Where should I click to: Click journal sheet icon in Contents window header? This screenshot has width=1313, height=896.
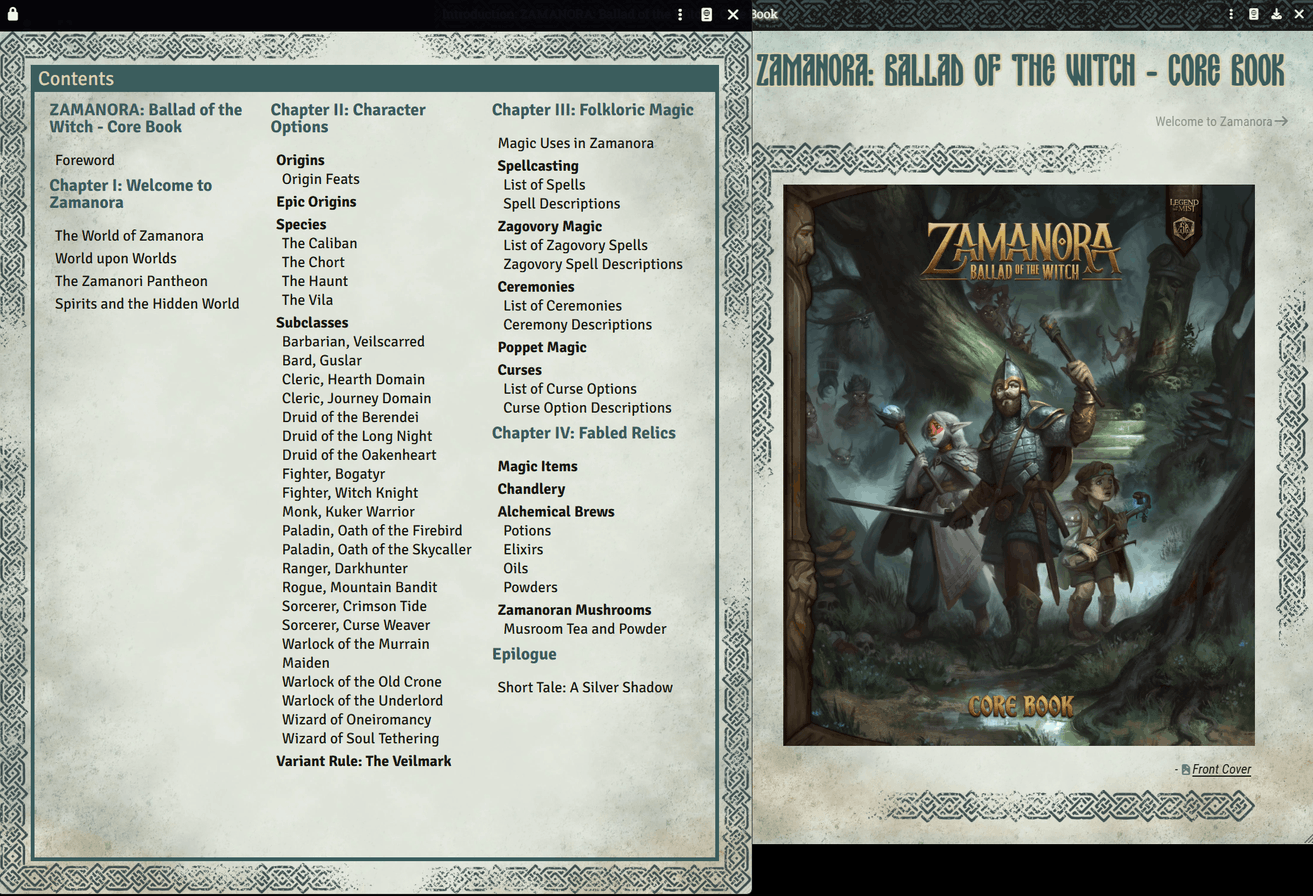click(x=707, y=14)
